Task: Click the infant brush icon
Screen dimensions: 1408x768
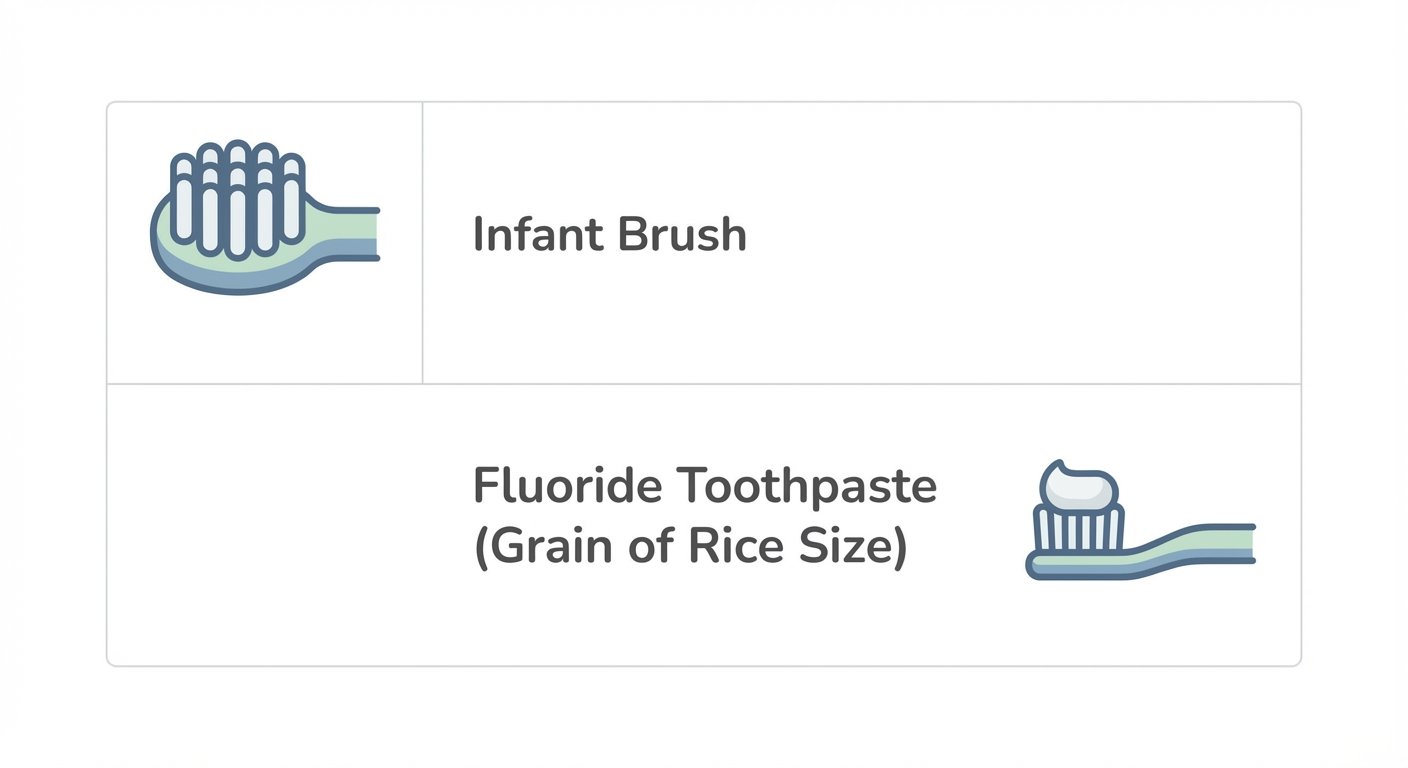Action: click(x=262, y=218)
